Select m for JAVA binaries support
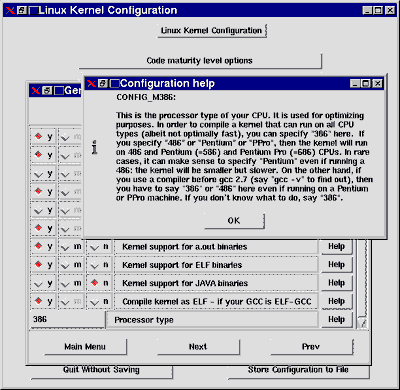Viewport: 400px width, 390px height. (71, 283)
